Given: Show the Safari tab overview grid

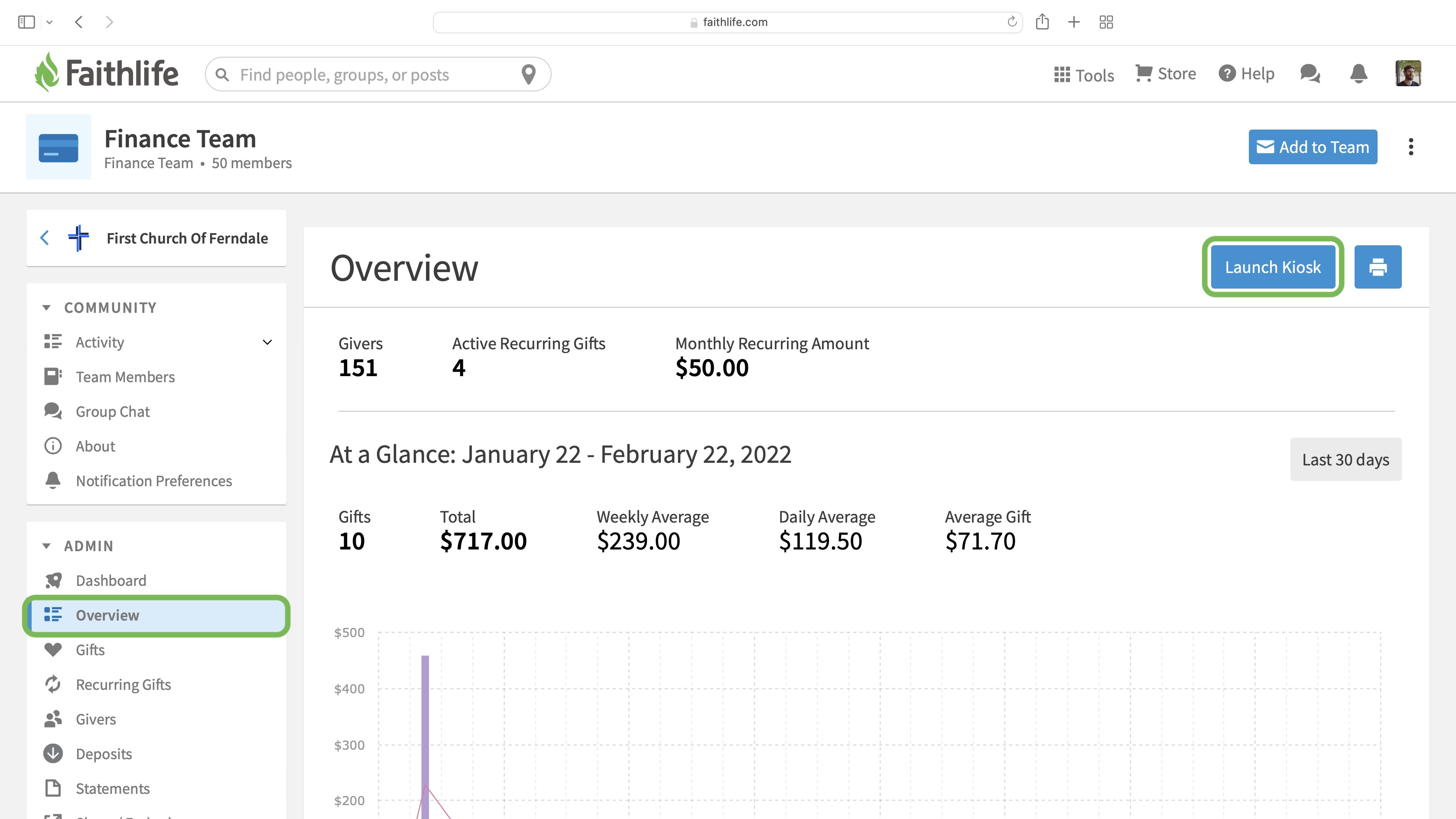Looking at the screenshot, I should 1106,22.
